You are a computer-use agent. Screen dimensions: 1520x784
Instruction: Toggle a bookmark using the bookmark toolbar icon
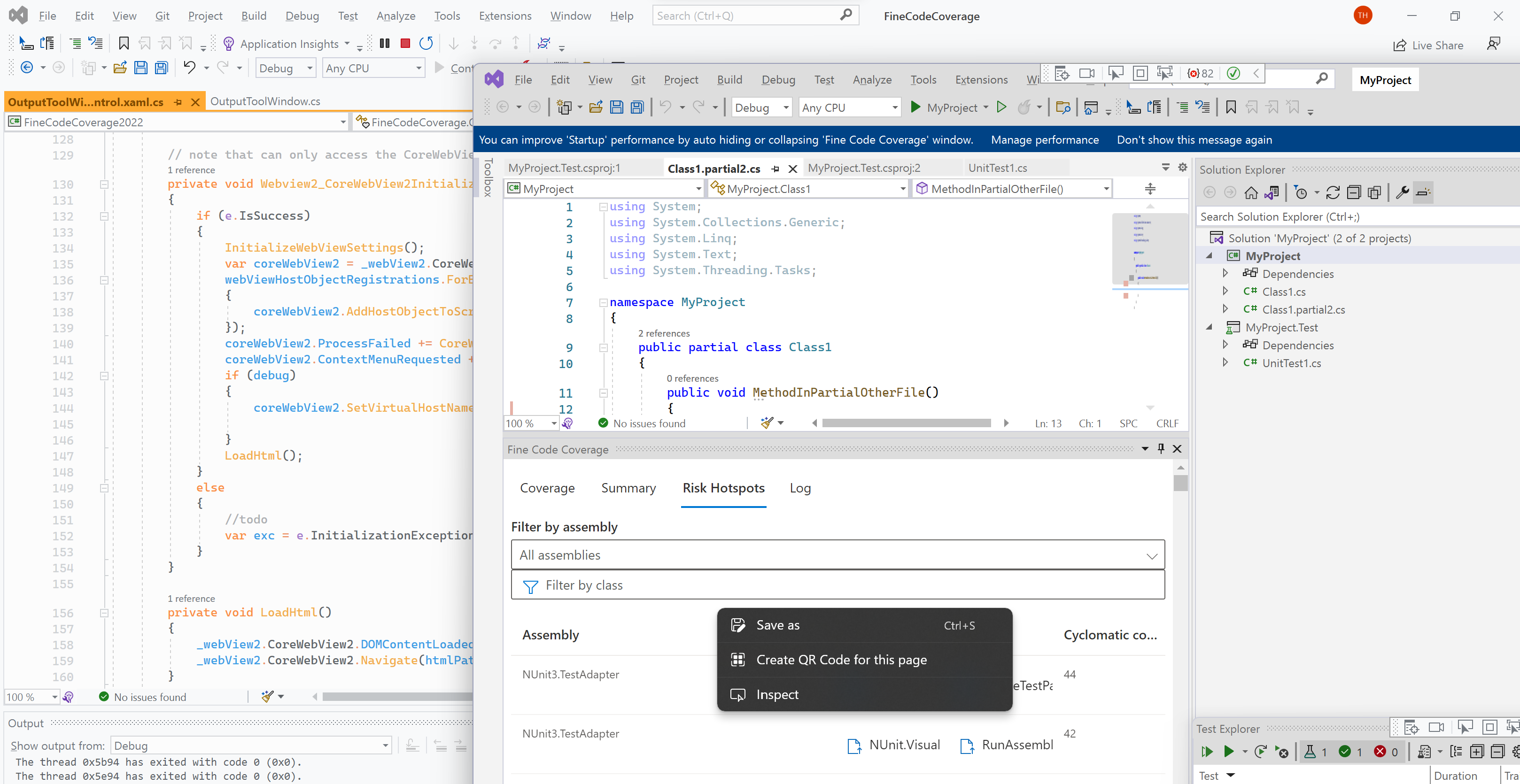pos(1232,108)
